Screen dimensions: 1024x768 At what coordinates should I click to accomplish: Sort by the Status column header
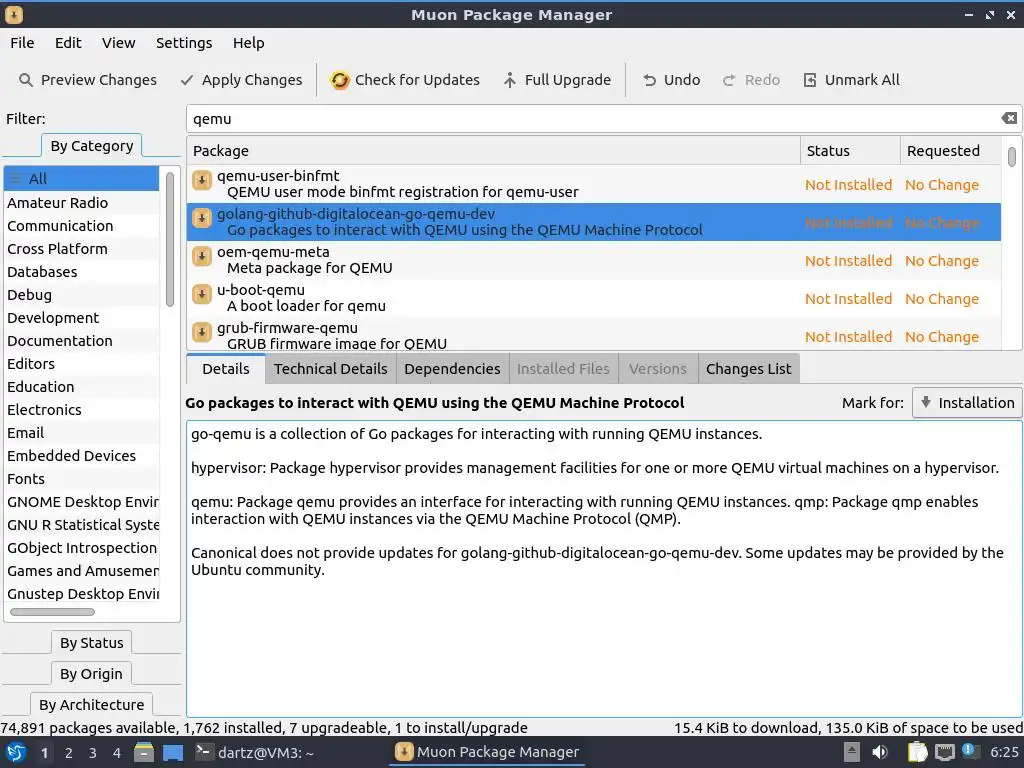click(x=850, y=151)
